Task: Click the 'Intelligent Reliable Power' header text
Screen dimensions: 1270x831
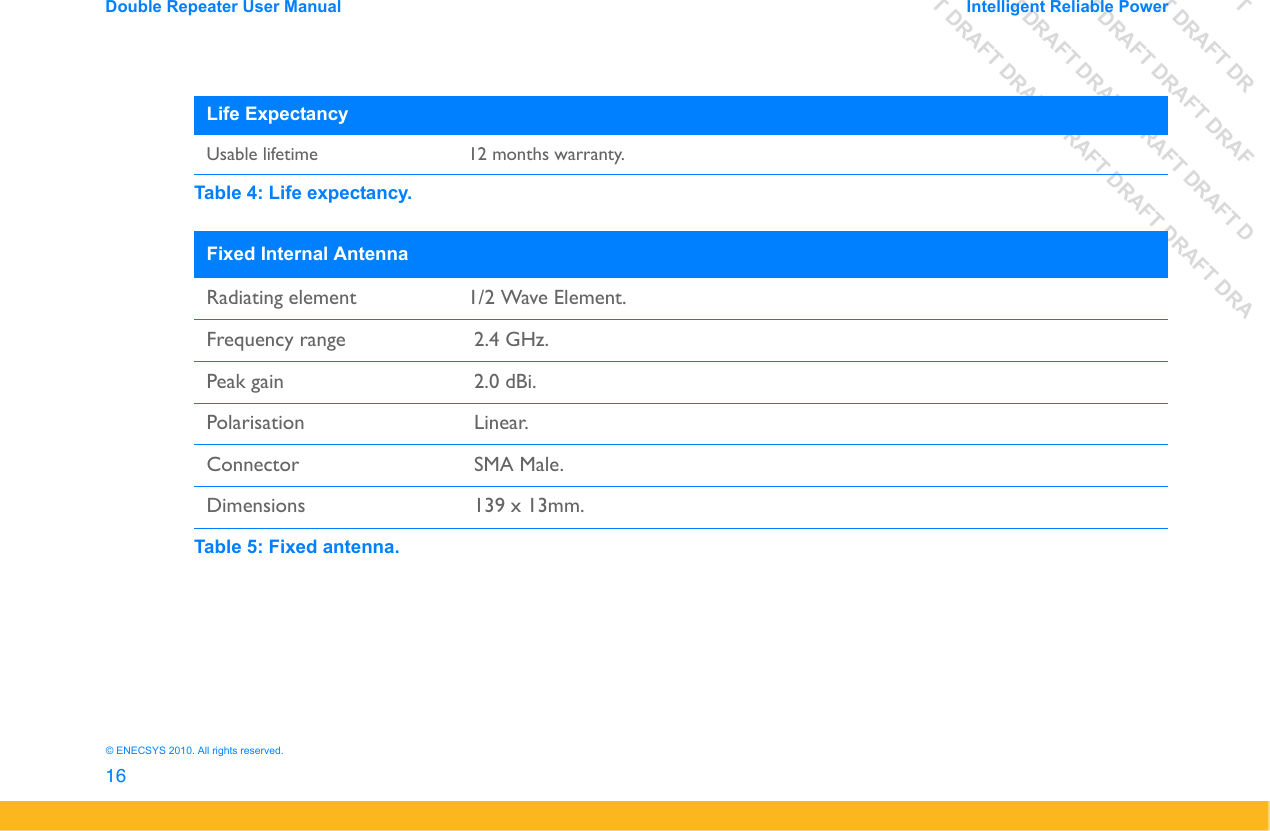Action: pyautogui.click(x=1068, y=7)
